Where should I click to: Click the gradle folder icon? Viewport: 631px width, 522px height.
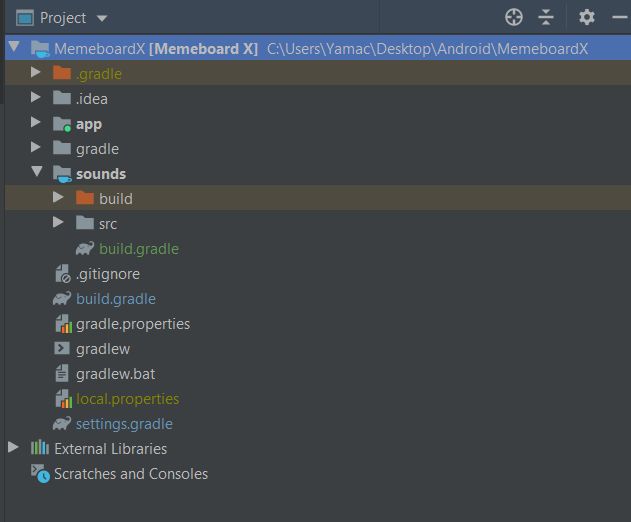click(62, 148)
